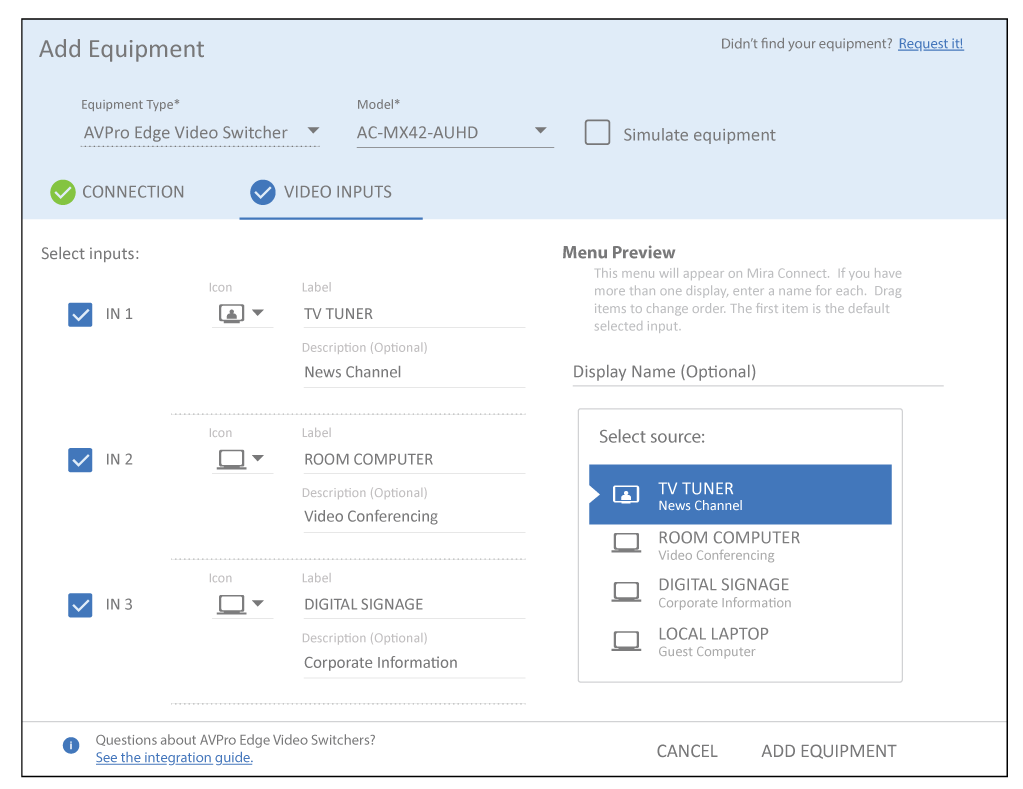
Task: Click the ADD EQUIPMENT button
Action: (x=829, y=751)
